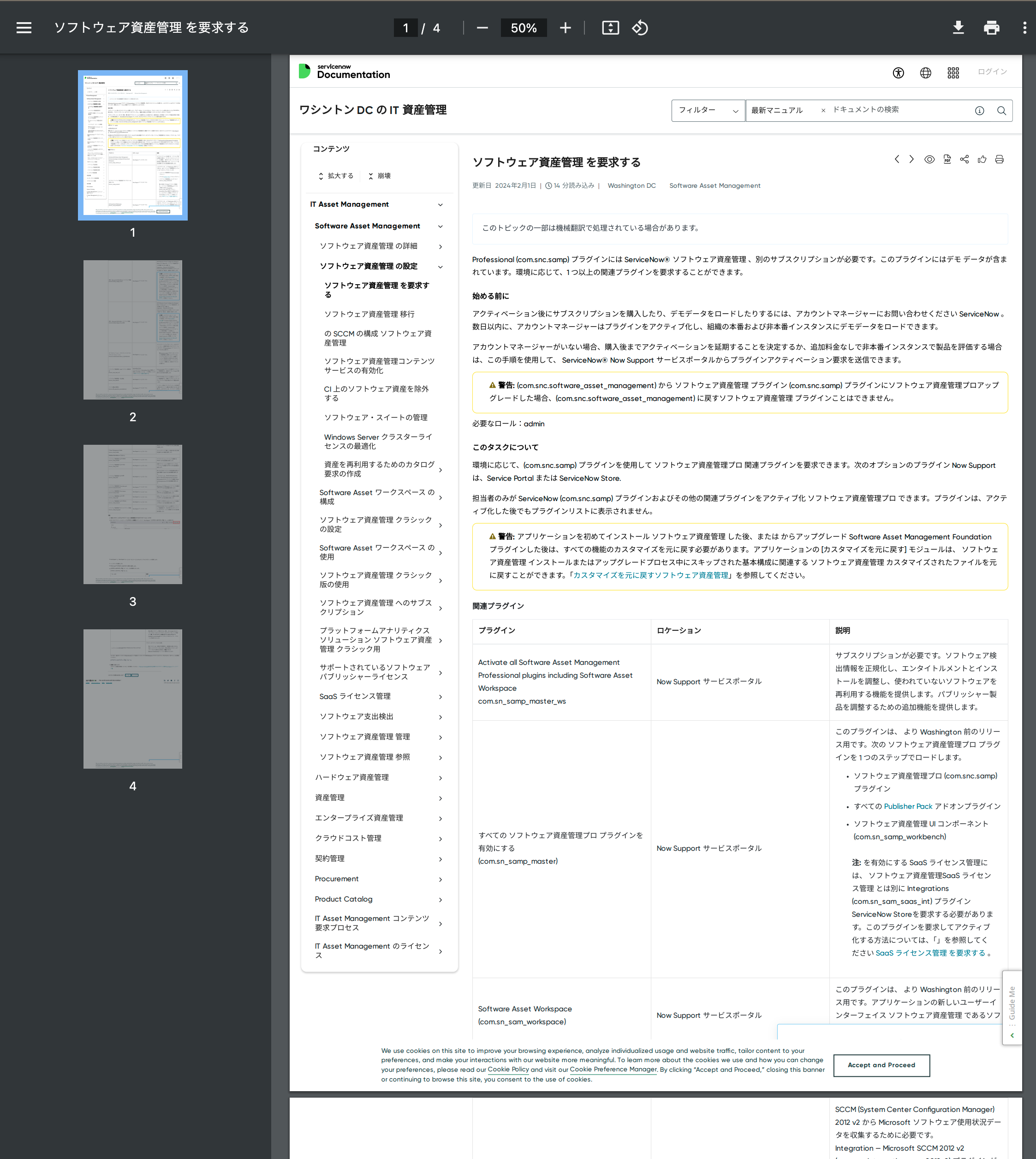Open the Cookie Policy link
Viewport: 1036px width, 1159px height.
508,1069
